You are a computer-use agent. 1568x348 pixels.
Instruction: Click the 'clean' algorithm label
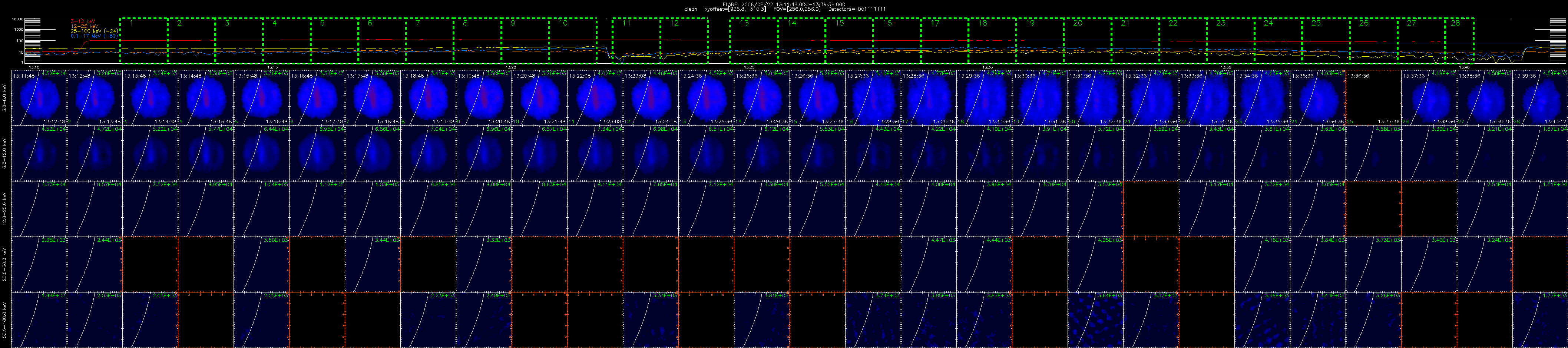tap(691, 9)
